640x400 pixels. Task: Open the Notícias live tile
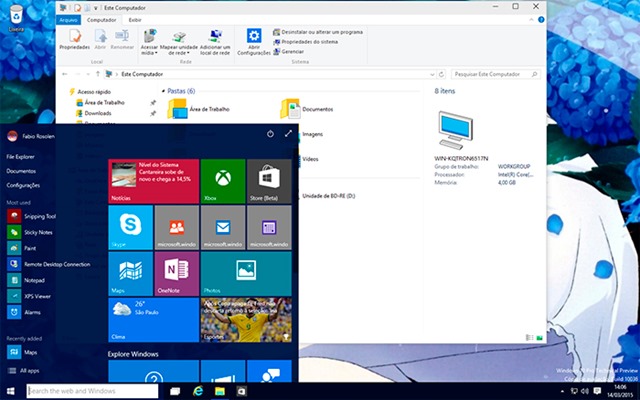[x=154, y=181]
